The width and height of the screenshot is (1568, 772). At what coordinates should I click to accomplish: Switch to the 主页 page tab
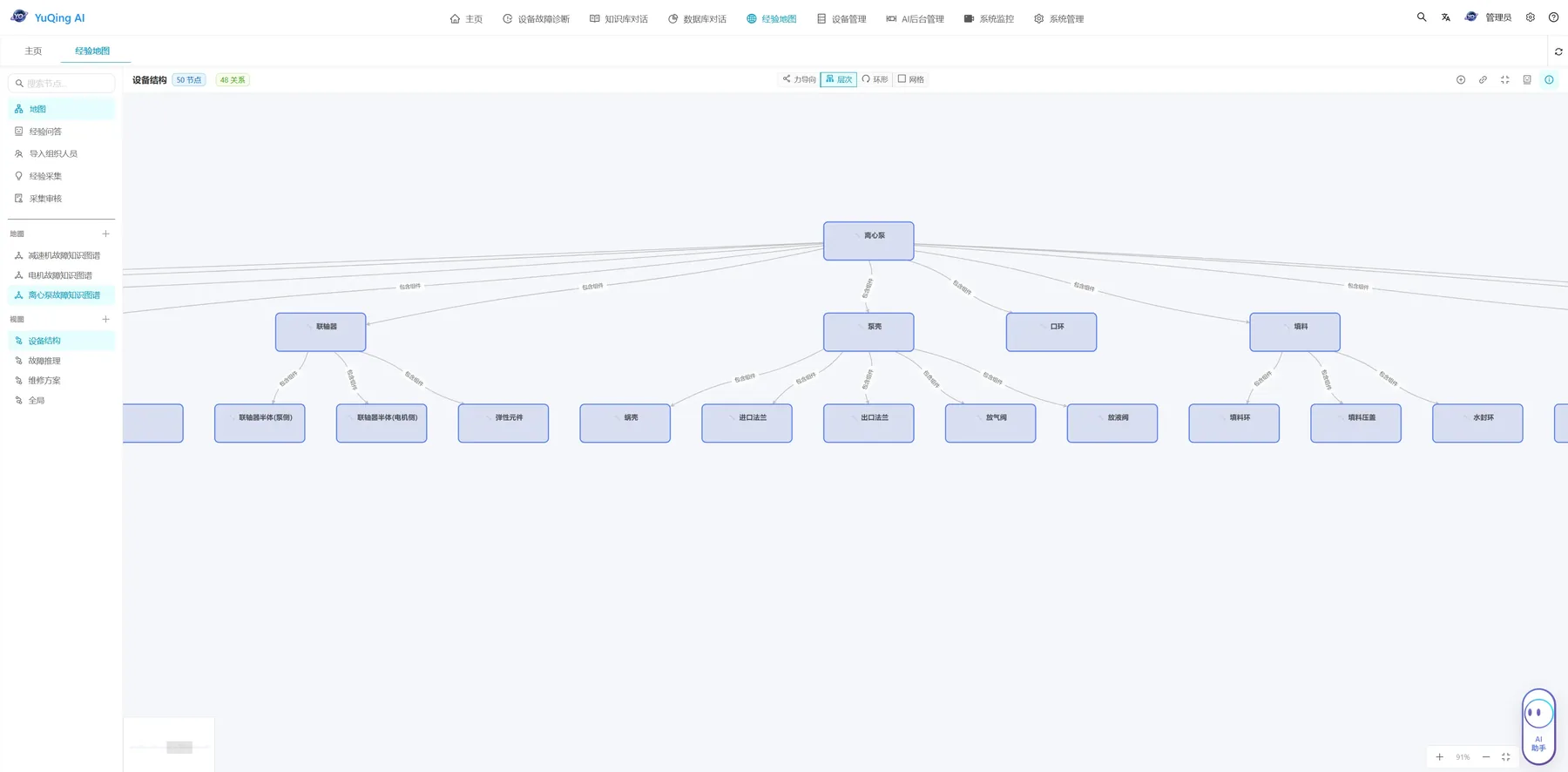pos(33,51)
